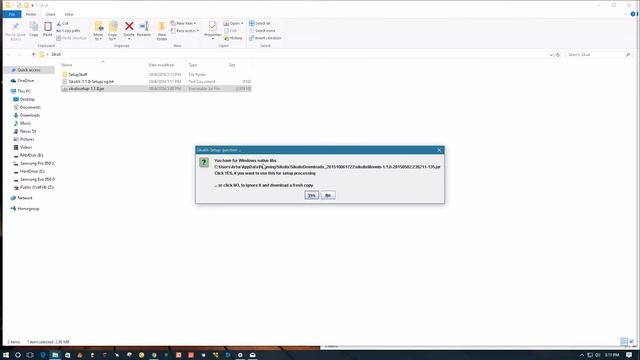Open the File tab in Explorer
640x360 pixels.
coord(11,14)
